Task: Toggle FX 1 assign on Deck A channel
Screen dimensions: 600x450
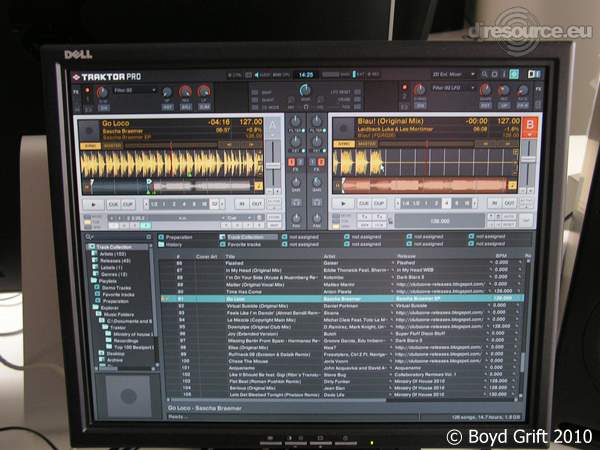Action: point(292,162)
